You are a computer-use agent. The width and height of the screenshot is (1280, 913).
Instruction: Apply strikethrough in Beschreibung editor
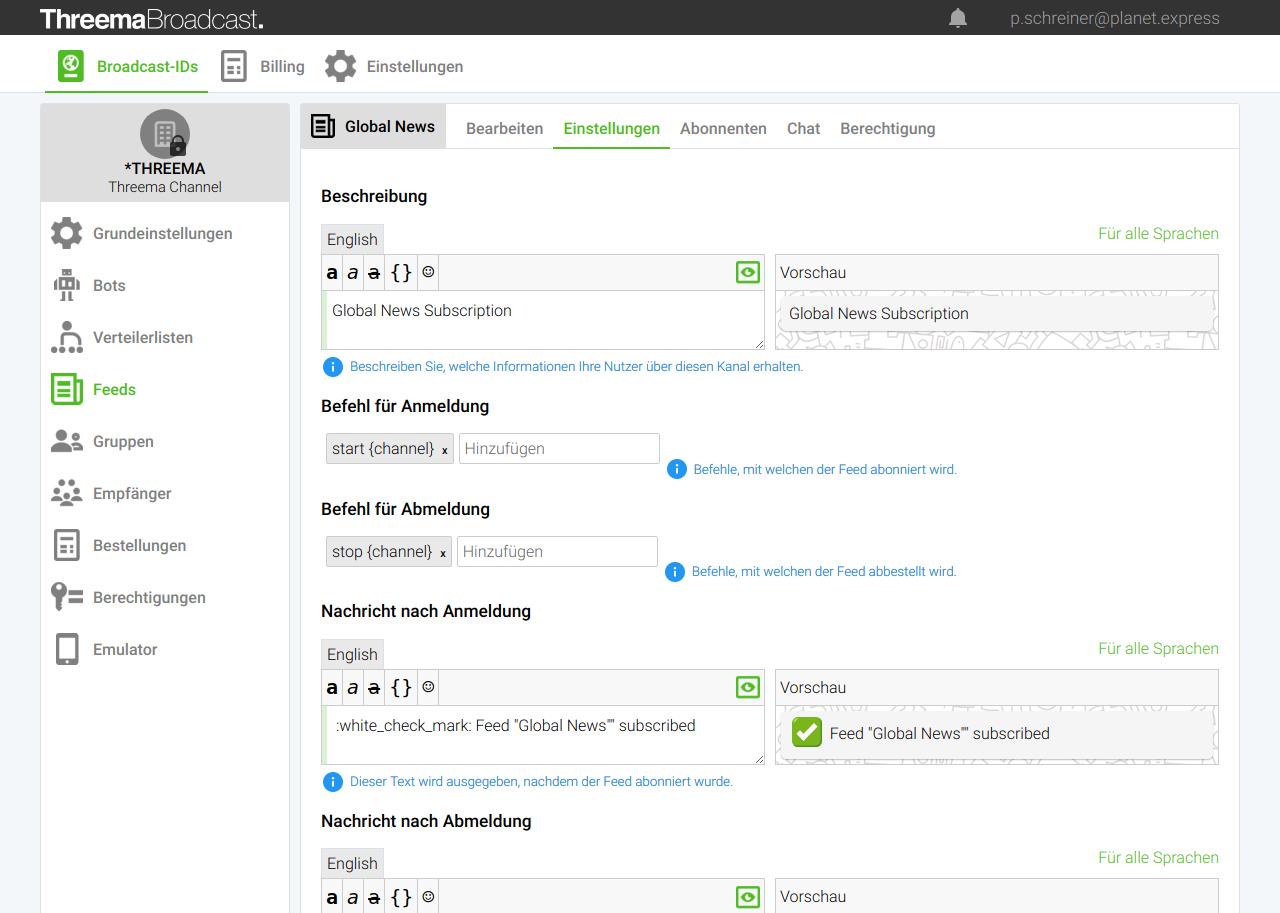tap(374, 272)
